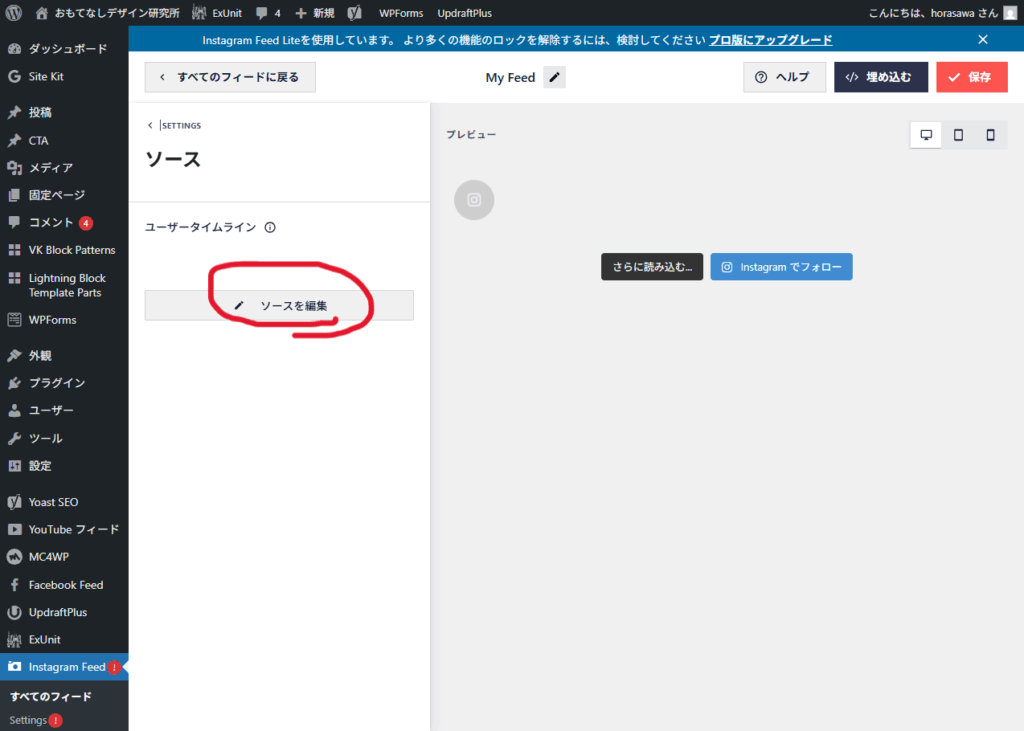Open the プラグイン sidebar menu
The image size is (1024, 731).
(x=56, y=383)
